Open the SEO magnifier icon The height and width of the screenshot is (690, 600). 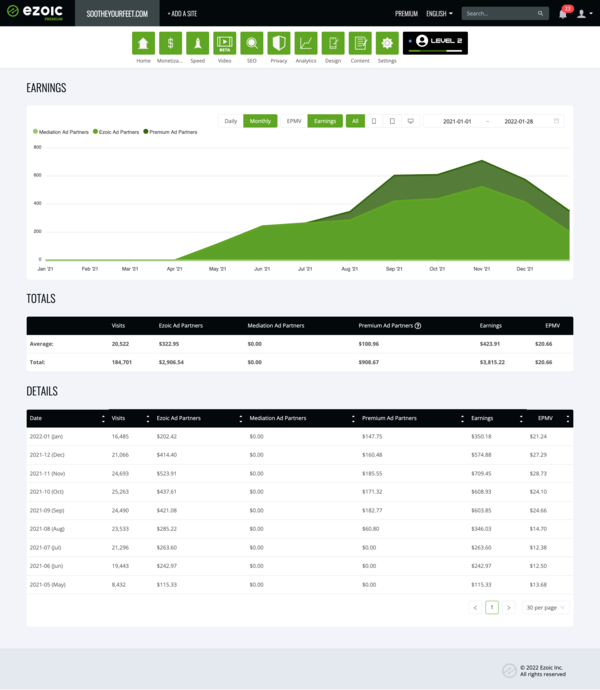point(251,43)
